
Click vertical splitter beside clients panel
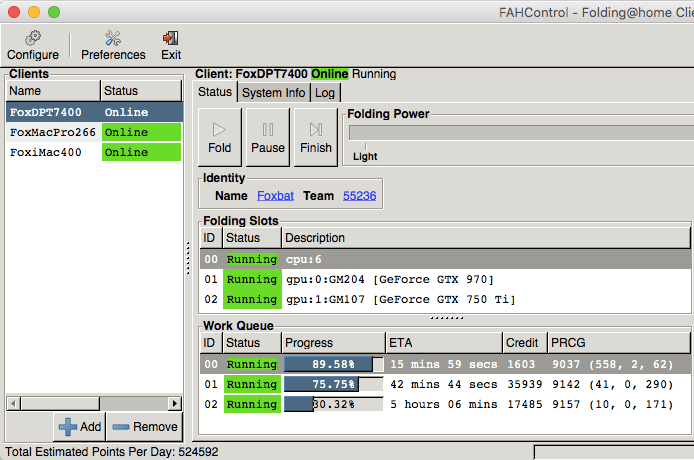[188, 258]
